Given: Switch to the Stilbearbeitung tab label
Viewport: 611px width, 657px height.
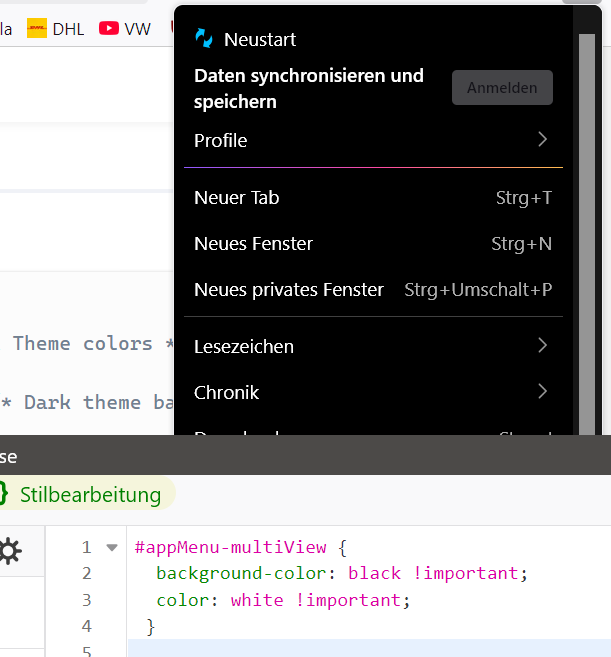Looking at the screenshot, I should (90, 494).
